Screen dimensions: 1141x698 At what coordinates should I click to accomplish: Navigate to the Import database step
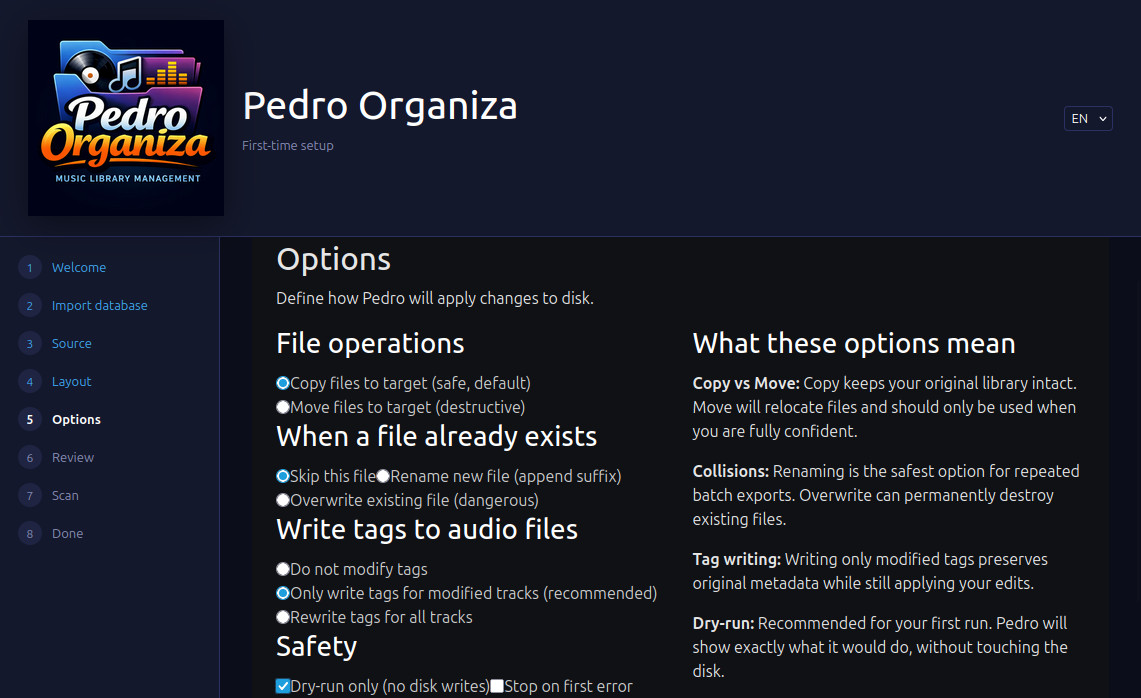pyautogui.click(x=99, y=305)
